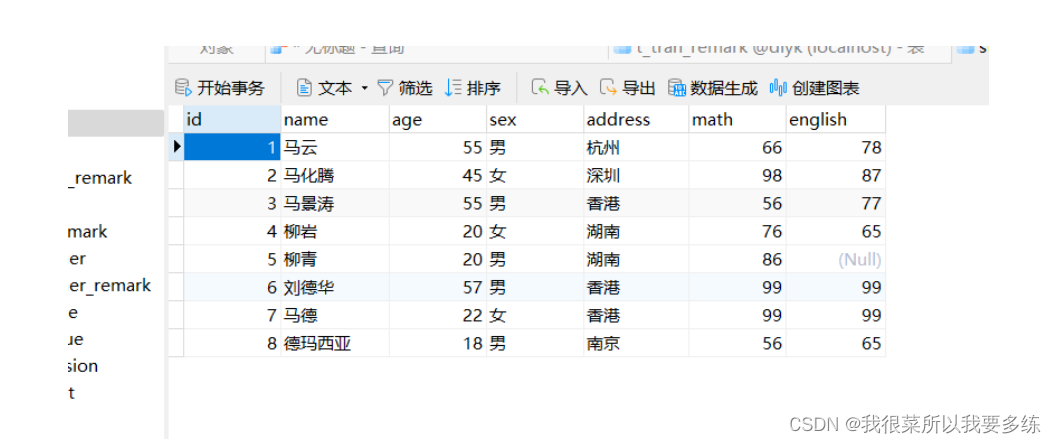Select the address column header
1056x443 pixels.
(636, 119)
